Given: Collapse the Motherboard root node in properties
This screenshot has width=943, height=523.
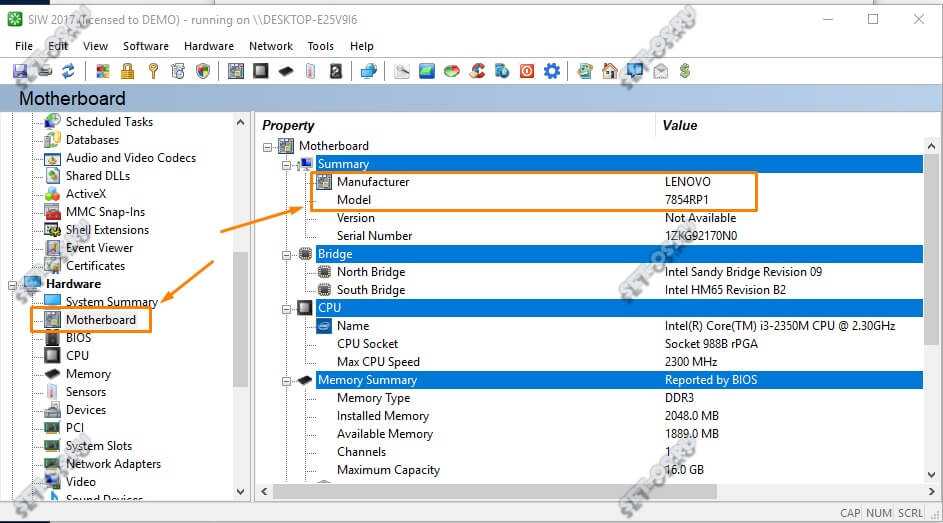Looking at the screenshot, I should tap(268, 146).
